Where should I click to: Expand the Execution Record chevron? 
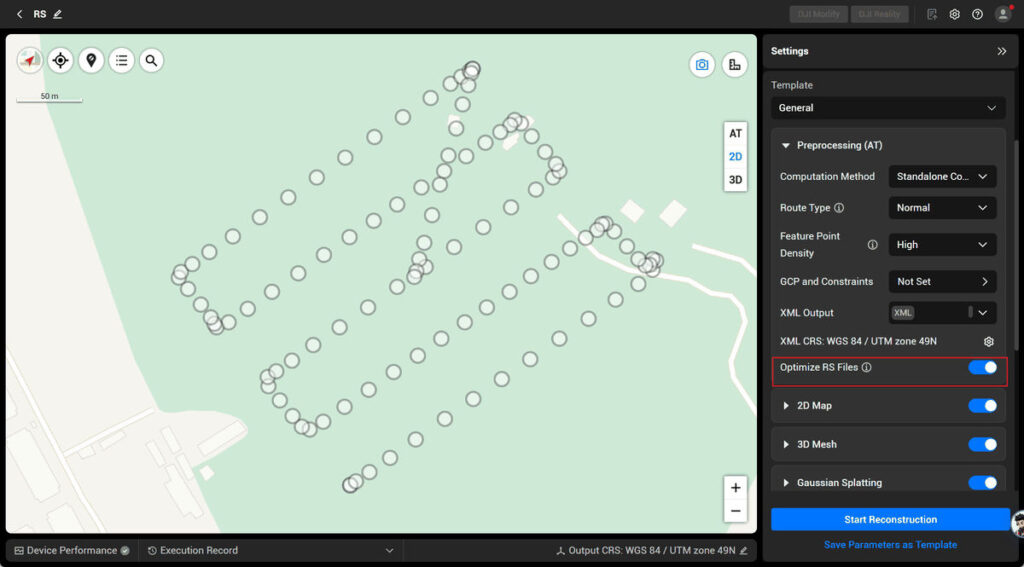(x=390, y=551)
